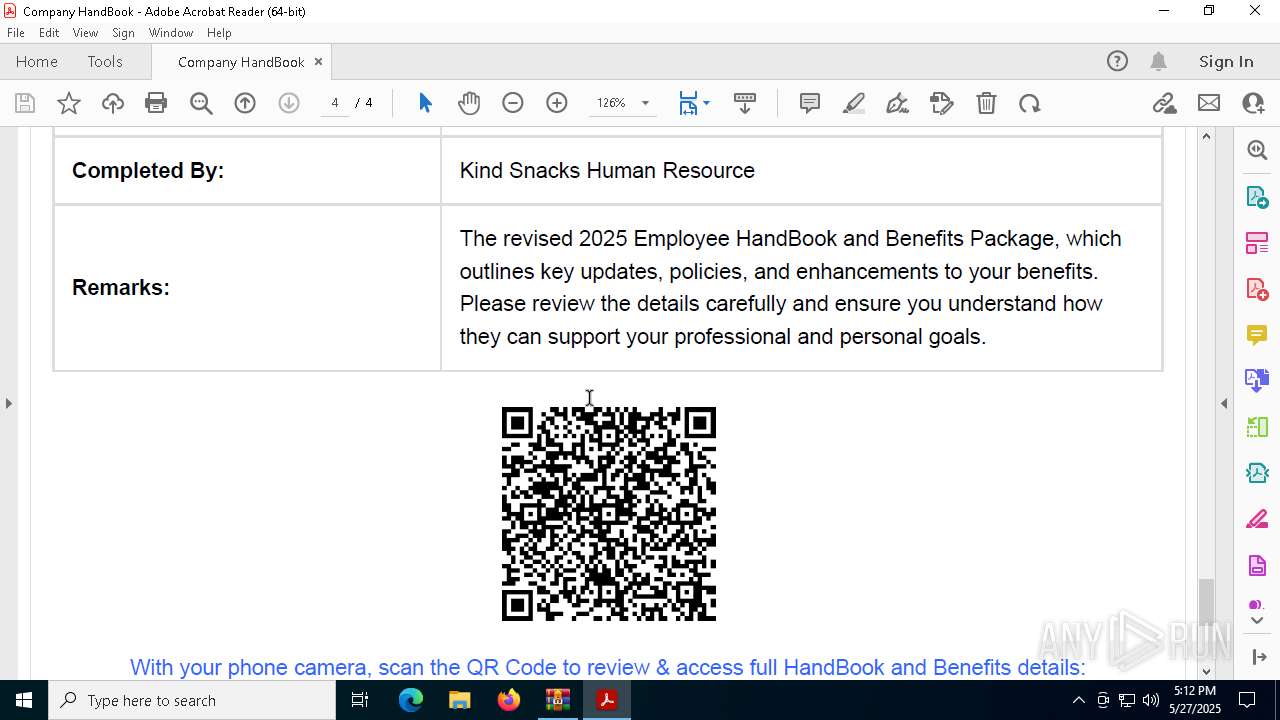
Task: Open the Sign menu
Action: (x=124, y=32)
